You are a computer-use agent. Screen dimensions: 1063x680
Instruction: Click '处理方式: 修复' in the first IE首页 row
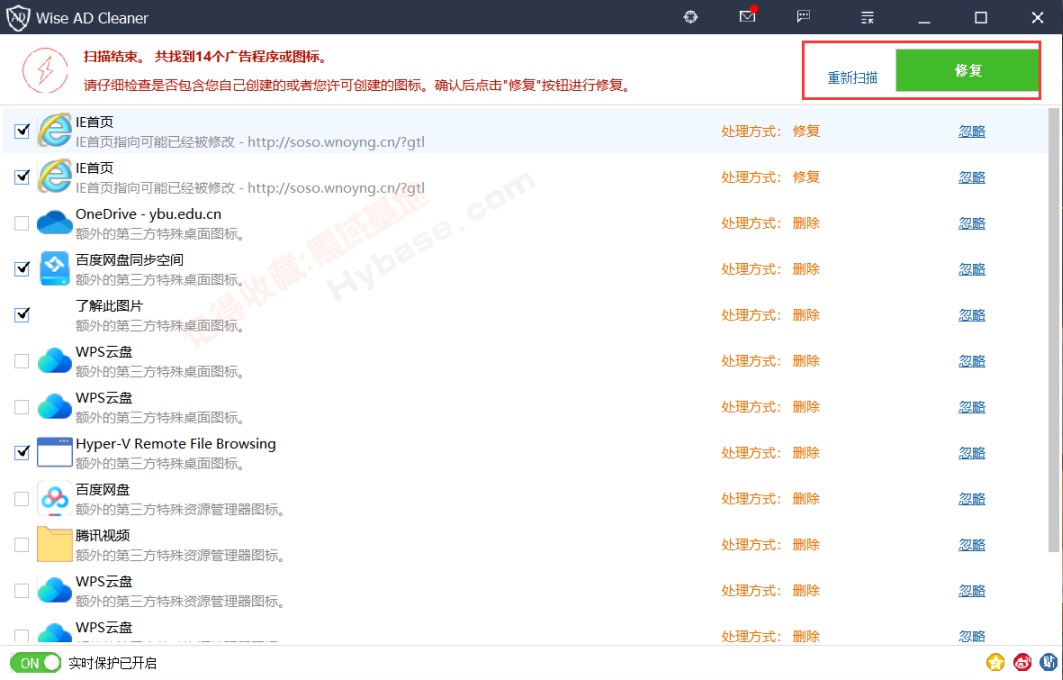pos(771,131)
